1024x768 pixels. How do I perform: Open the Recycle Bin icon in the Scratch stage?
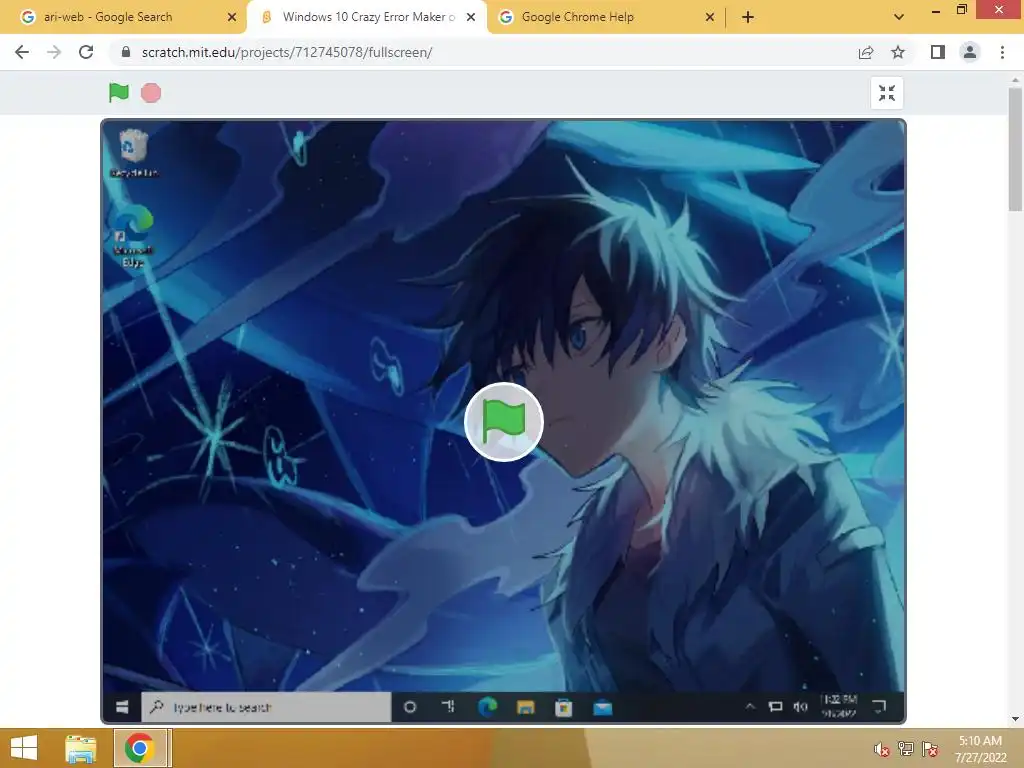pyautogui.click(x=133, y=153)
